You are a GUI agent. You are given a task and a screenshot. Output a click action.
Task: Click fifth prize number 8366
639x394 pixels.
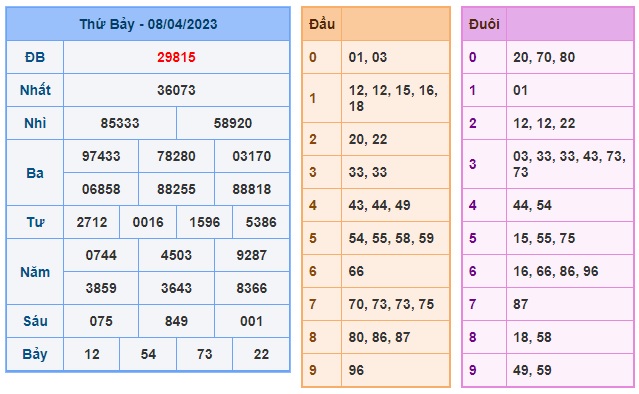click(251, 288)
